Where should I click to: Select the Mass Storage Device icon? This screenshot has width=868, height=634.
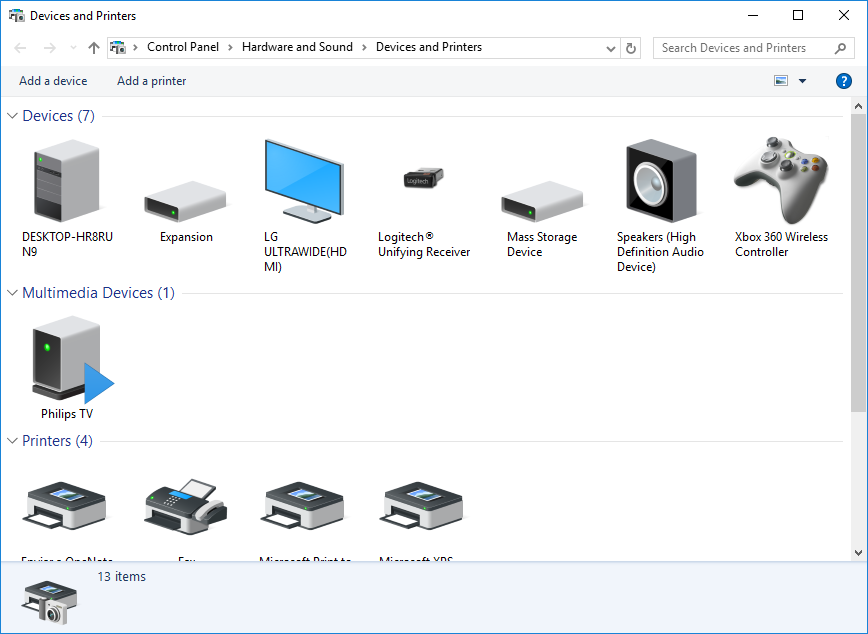(x=541, y=201)
